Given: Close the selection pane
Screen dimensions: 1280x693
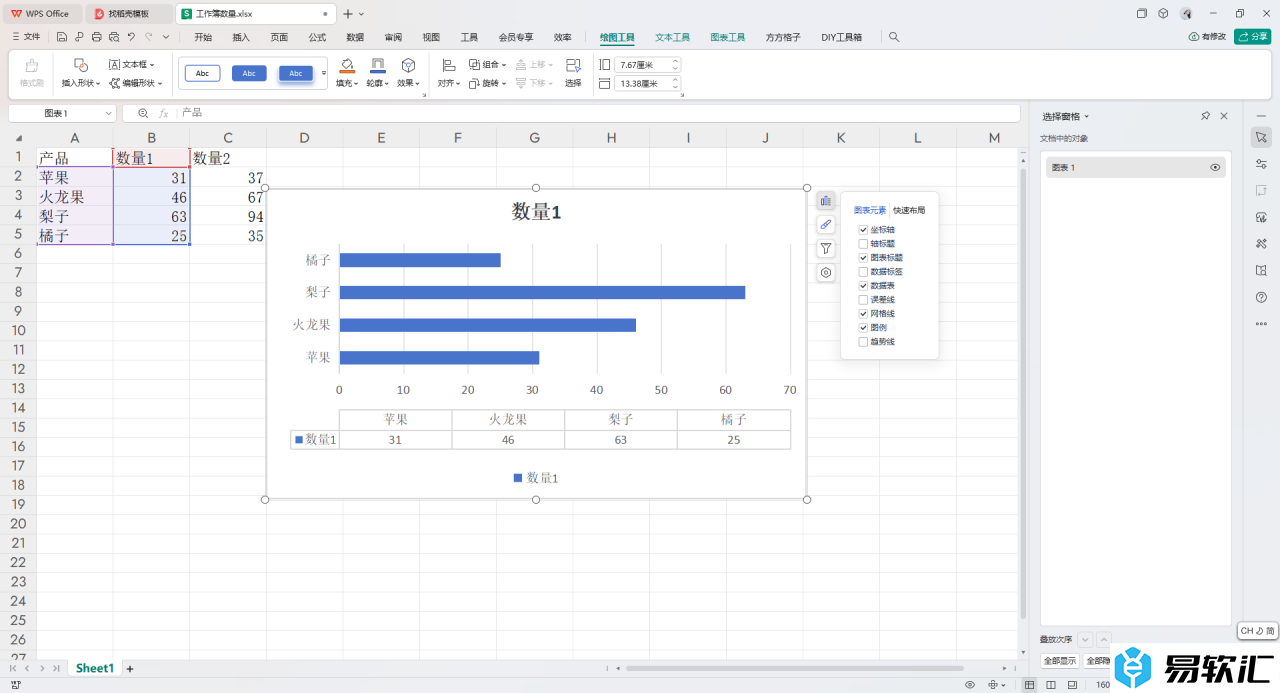Looking at the screenshot, I should 1223,116.
